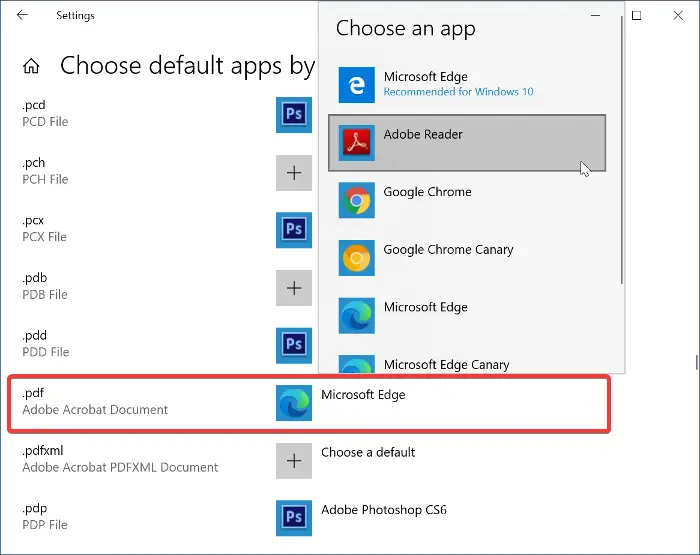The height and width of the screenshot is (555, 700).
Task: Choose Google Chrome from the app list
Action: pyautogui.click(x=467, y=200)
